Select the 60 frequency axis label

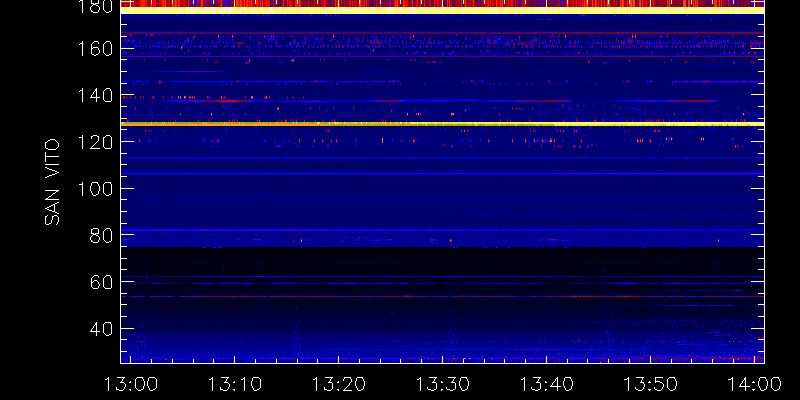(x=101, y=282)
